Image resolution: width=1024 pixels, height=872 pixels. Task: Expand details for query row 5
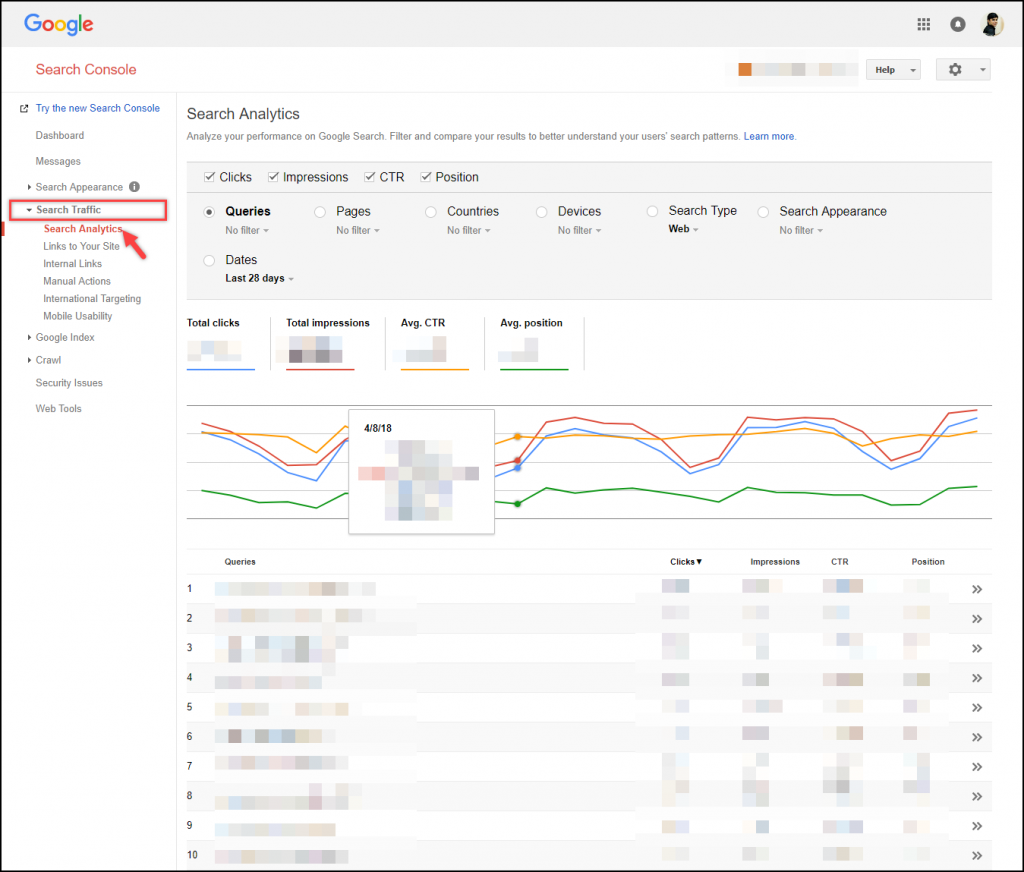977,707
